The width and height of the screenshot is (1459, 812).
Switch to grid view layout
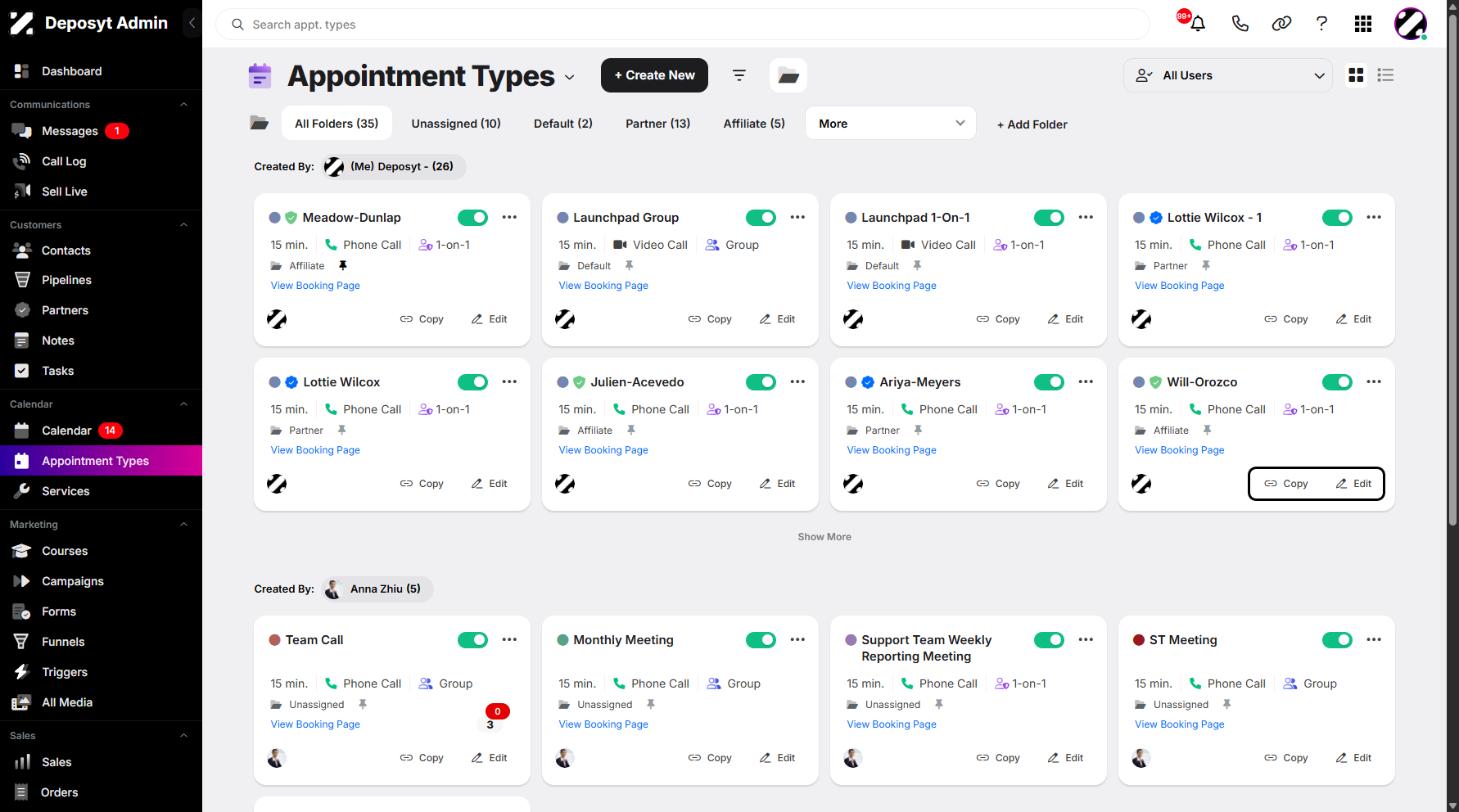pos(1356,75)
